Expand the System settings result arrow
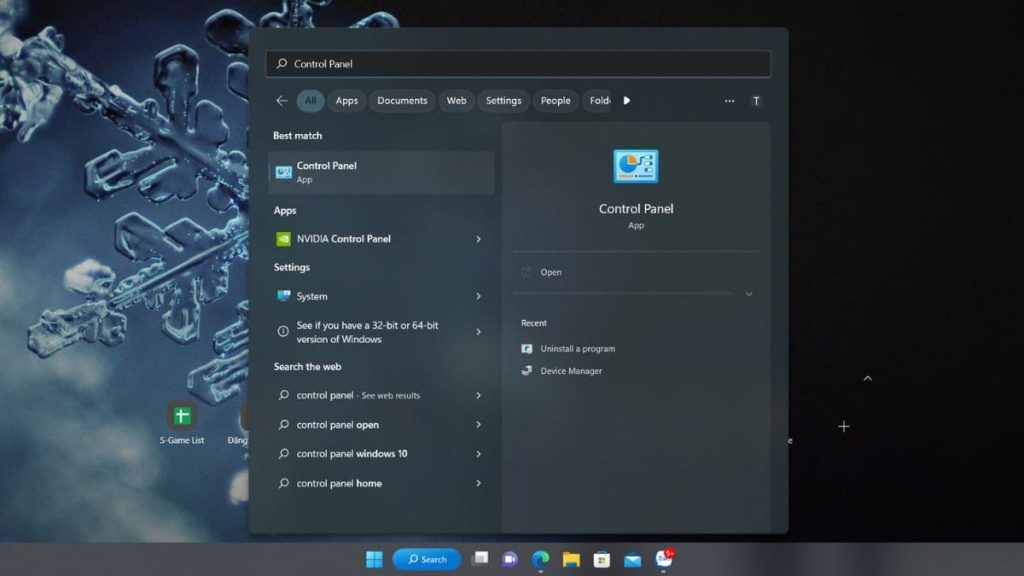This screenshot has width=1024, height=576. tap(478, 297)
